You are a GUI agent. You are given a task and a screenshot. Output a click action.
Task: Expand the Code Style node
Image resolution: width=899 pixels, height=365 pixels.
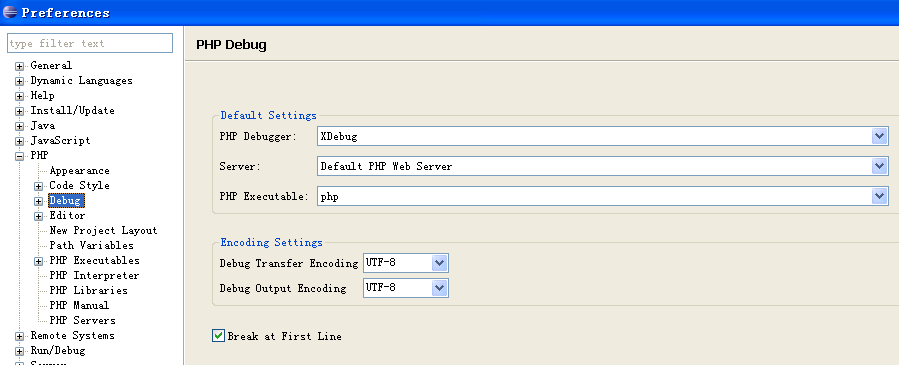[38, 186]
